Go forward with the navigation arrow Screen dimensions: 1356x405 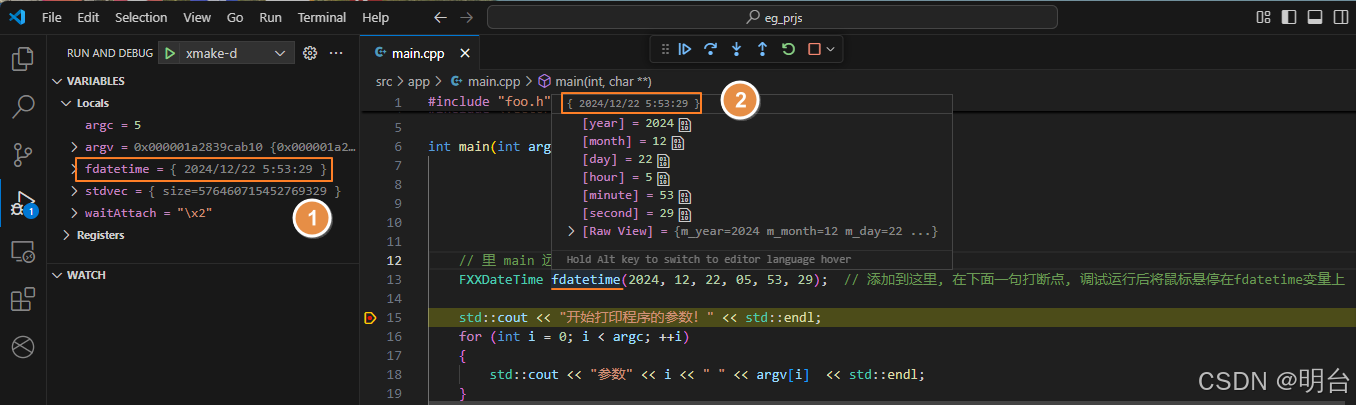[x=465, y=18]
